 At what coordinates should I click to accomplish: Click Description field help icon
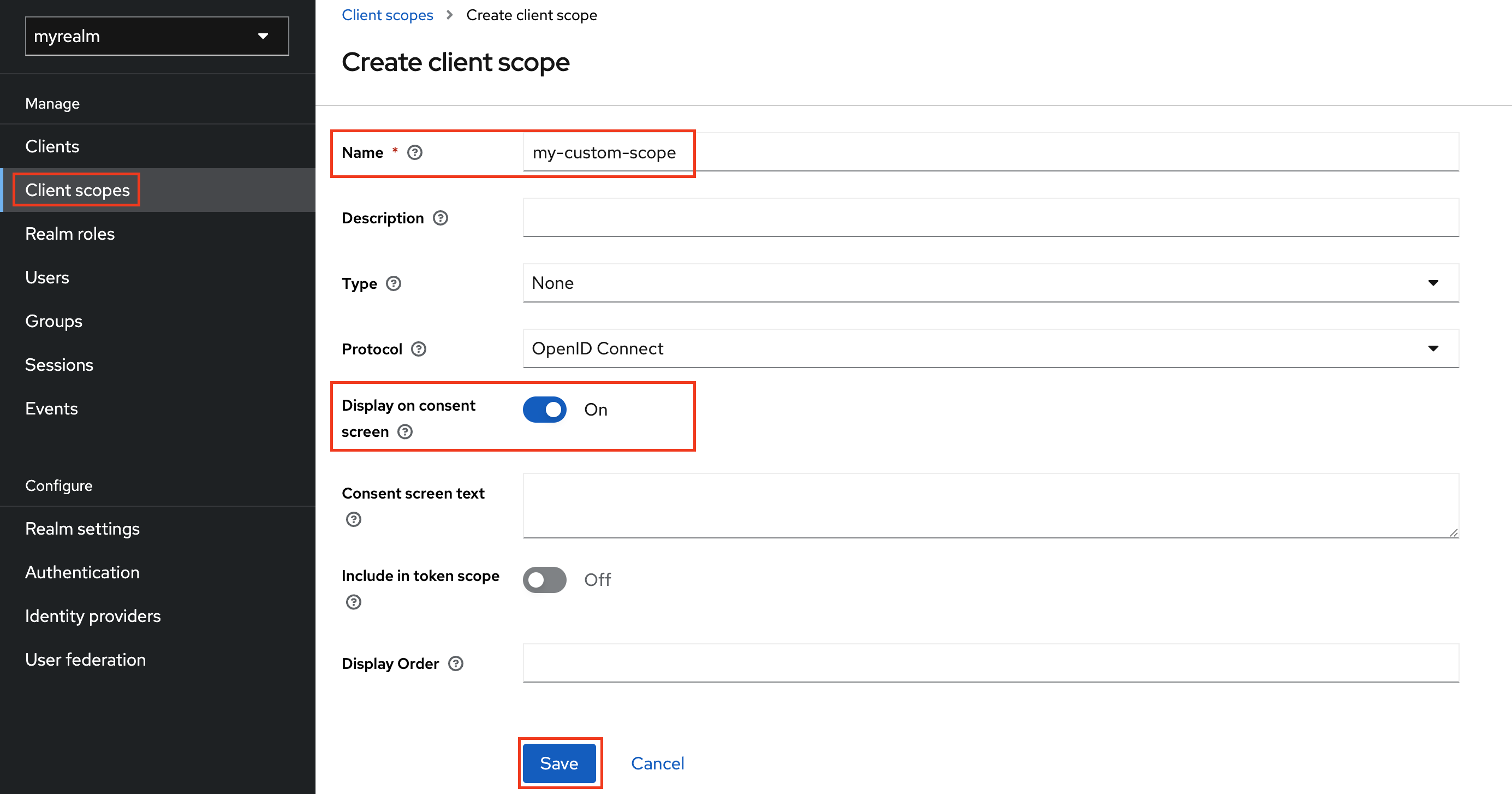pyautogui.click(x=440, y=218)
